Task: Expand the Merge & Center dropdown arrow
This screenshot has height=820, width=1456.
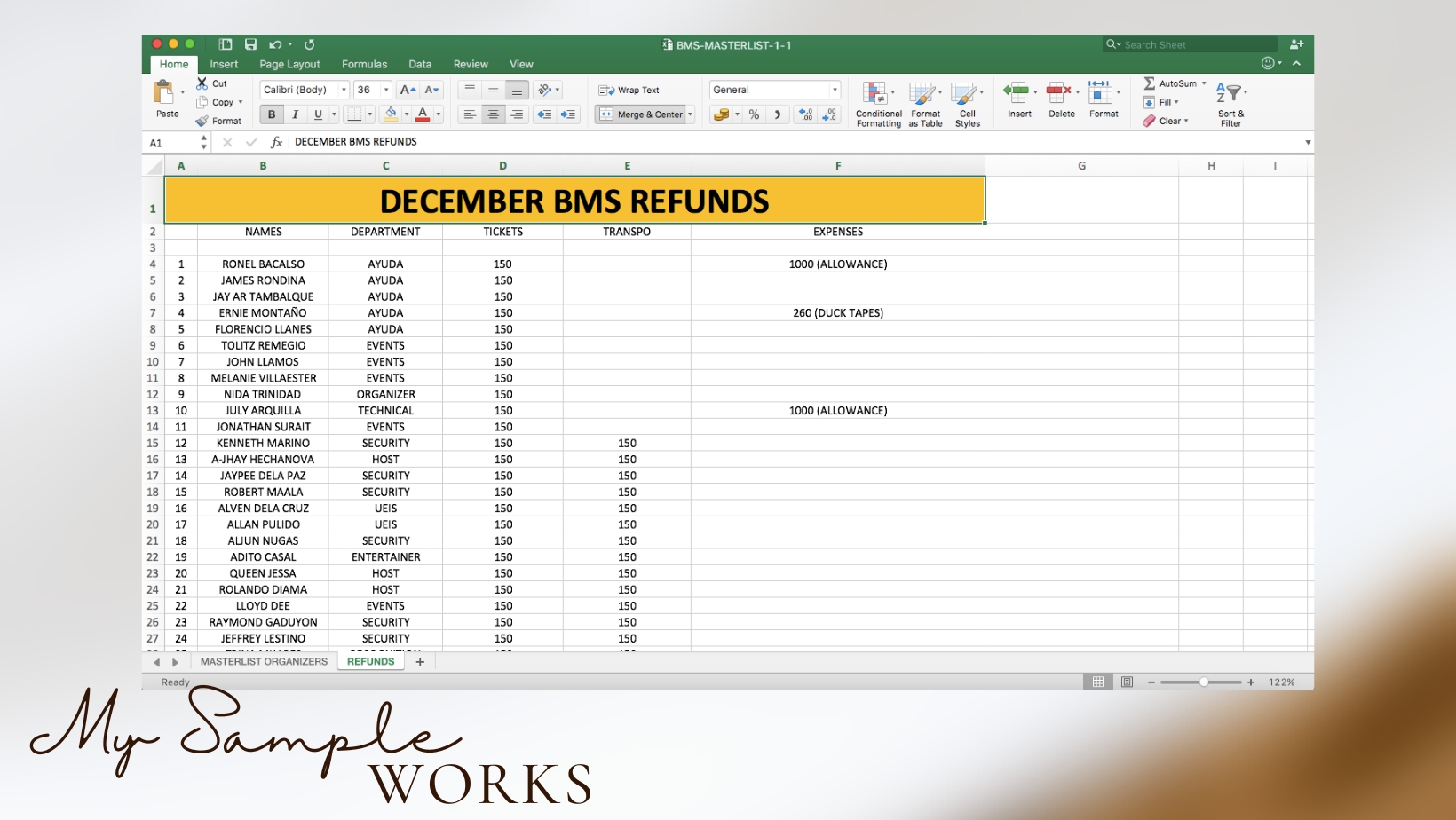Action: click(691, 114)
